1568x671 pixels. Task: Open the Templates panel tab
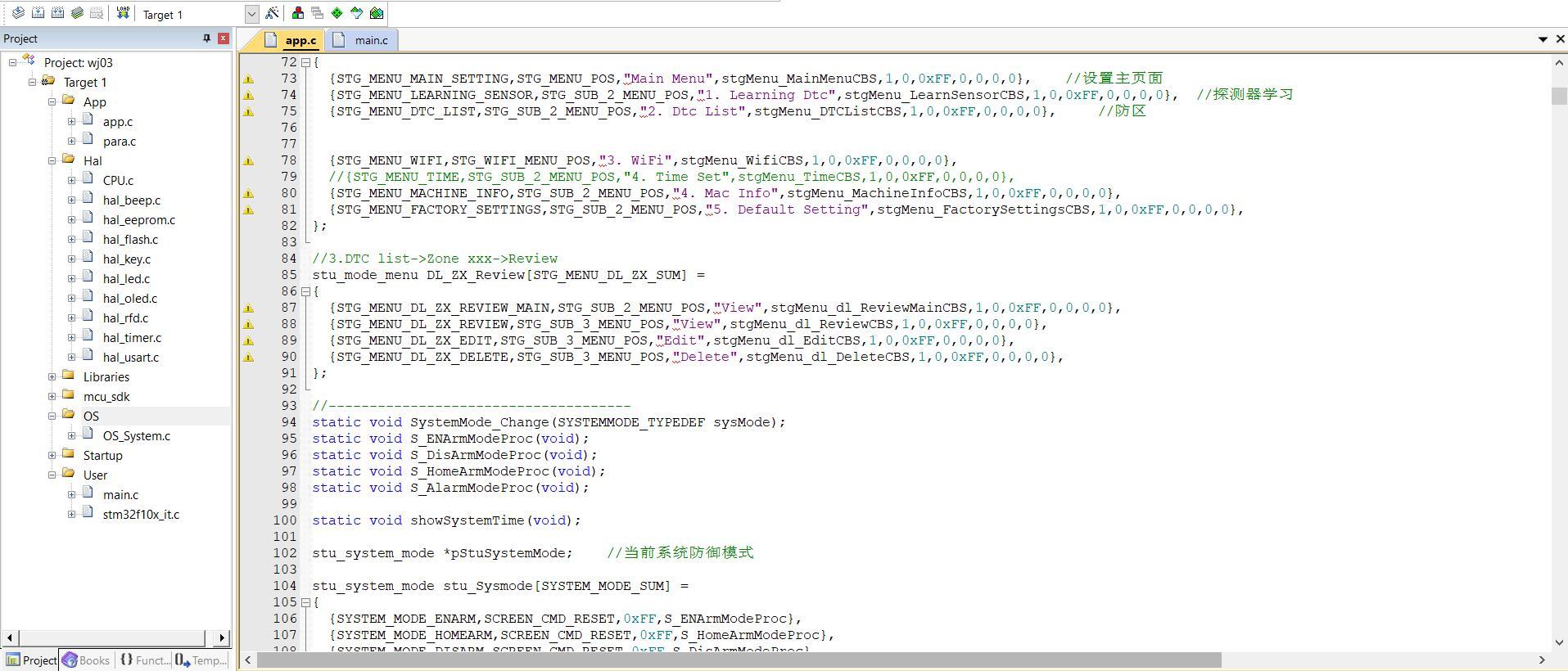coord(201,660)
